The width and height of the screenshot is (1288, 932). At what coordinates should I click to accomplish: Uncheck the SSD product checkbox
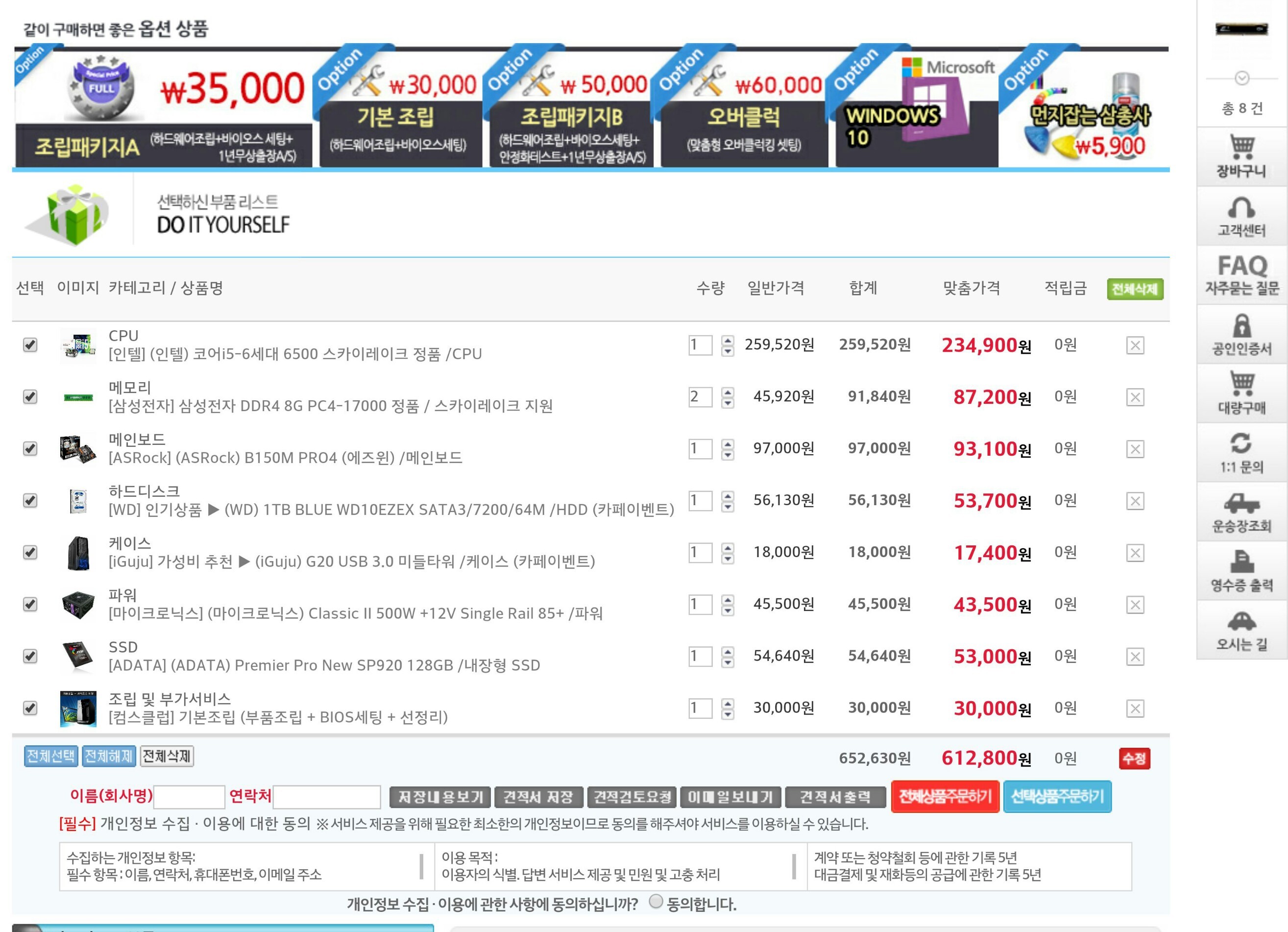(x=30, y=656)
